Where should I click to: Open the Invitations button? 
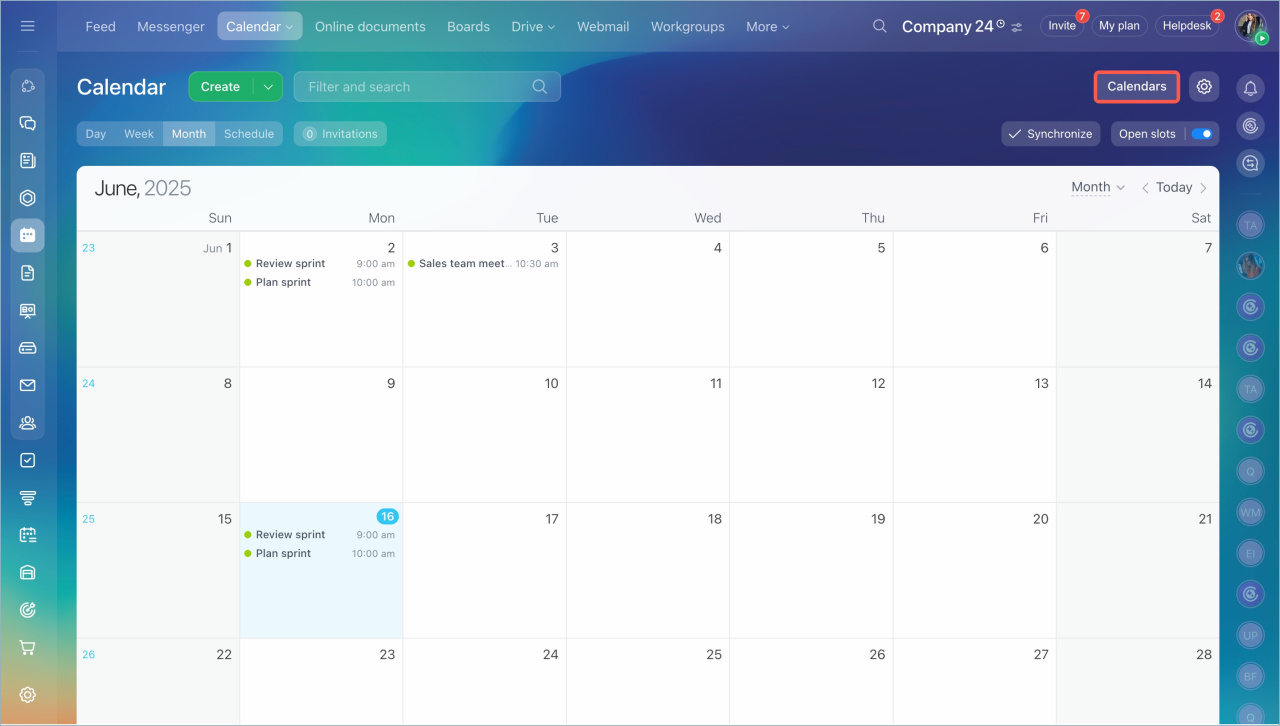[x=340, y=134]
